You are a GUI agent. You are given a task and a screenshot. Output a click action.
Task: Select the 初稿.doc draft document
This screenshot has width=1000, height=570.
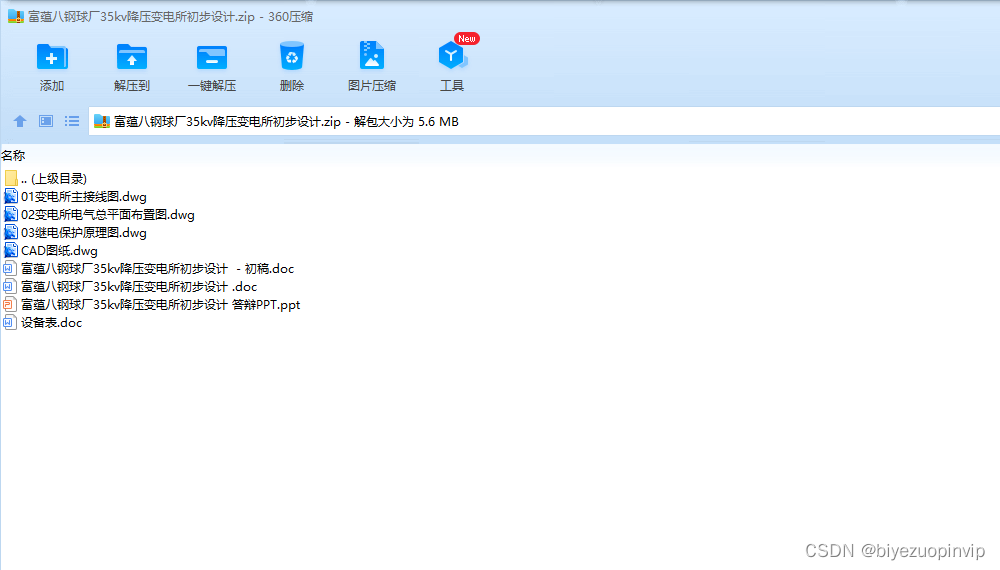[x=158, y=268]
